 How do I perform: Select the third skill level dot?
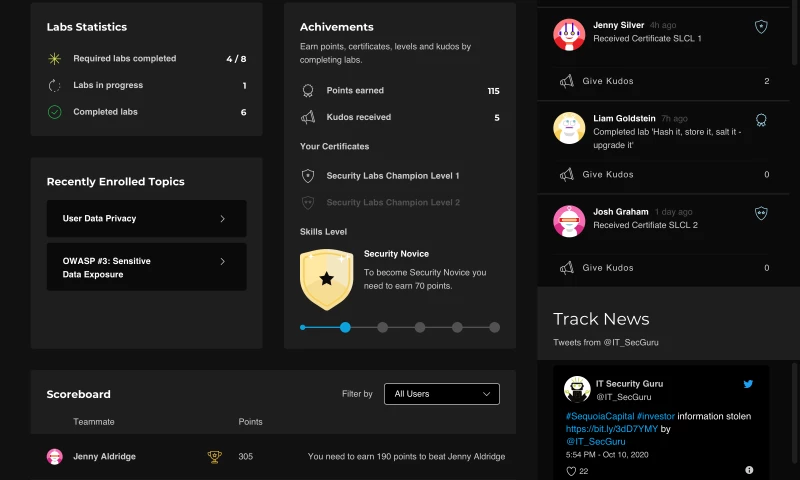(x=383, y=327)
